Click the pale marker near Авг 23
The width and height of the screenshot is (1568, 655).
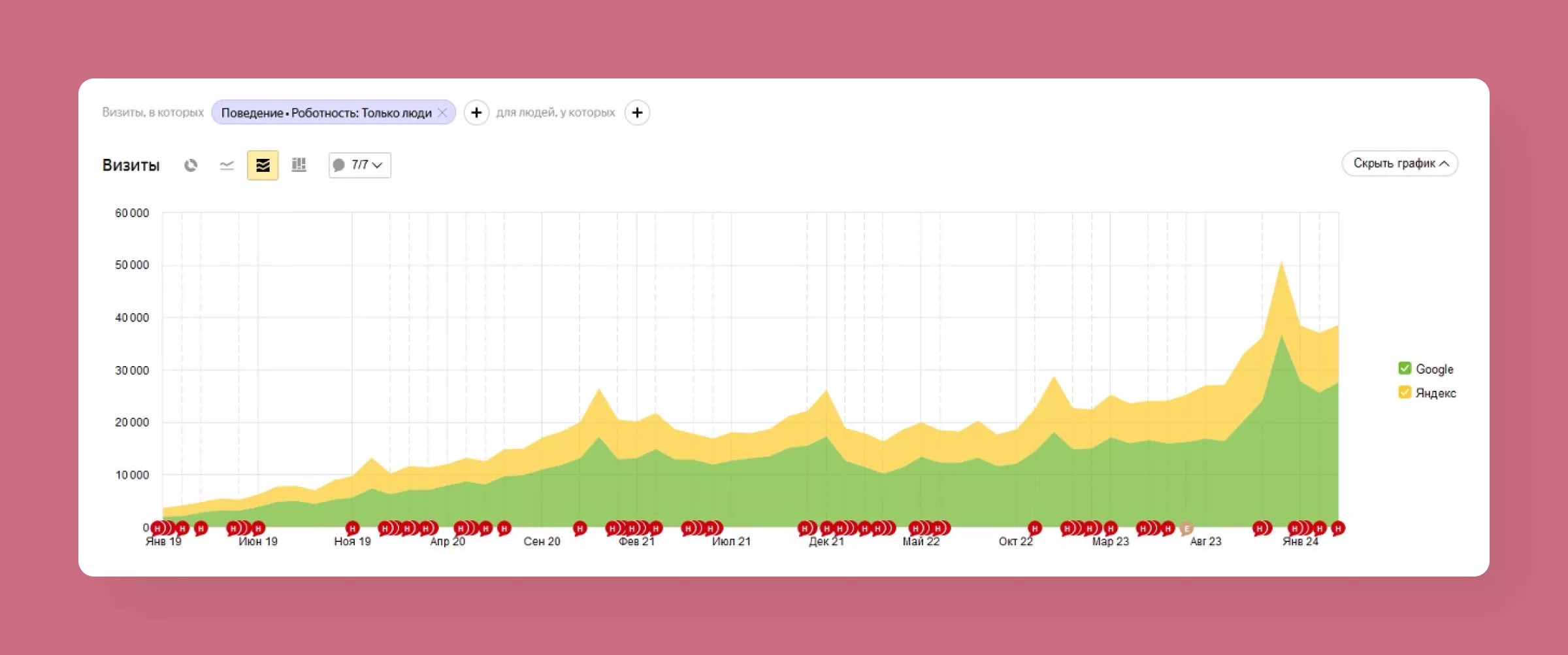[1186, 529]
